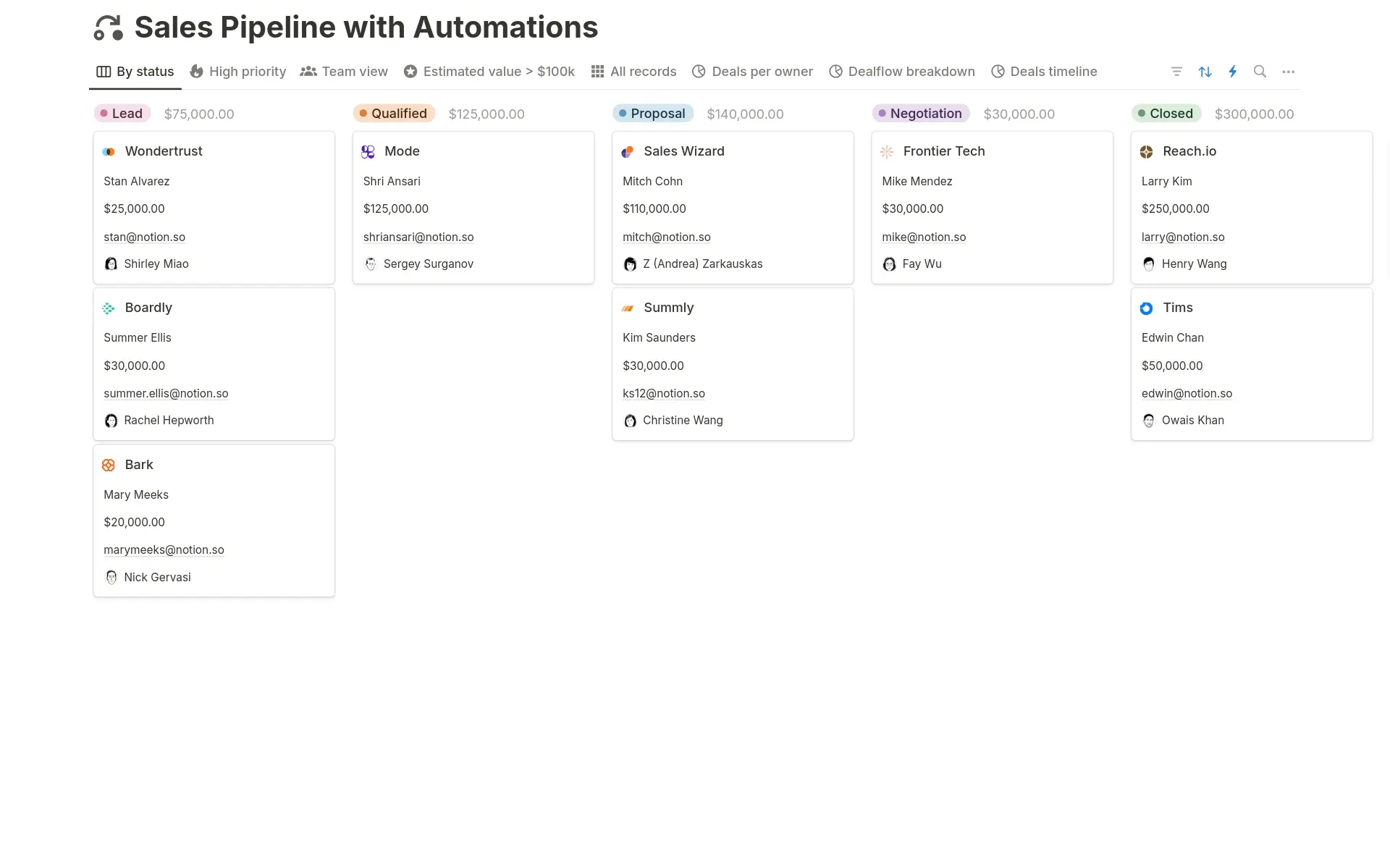Click the green Closed status label
The height and width of the screenshot is (868, 1390).
1166,114
